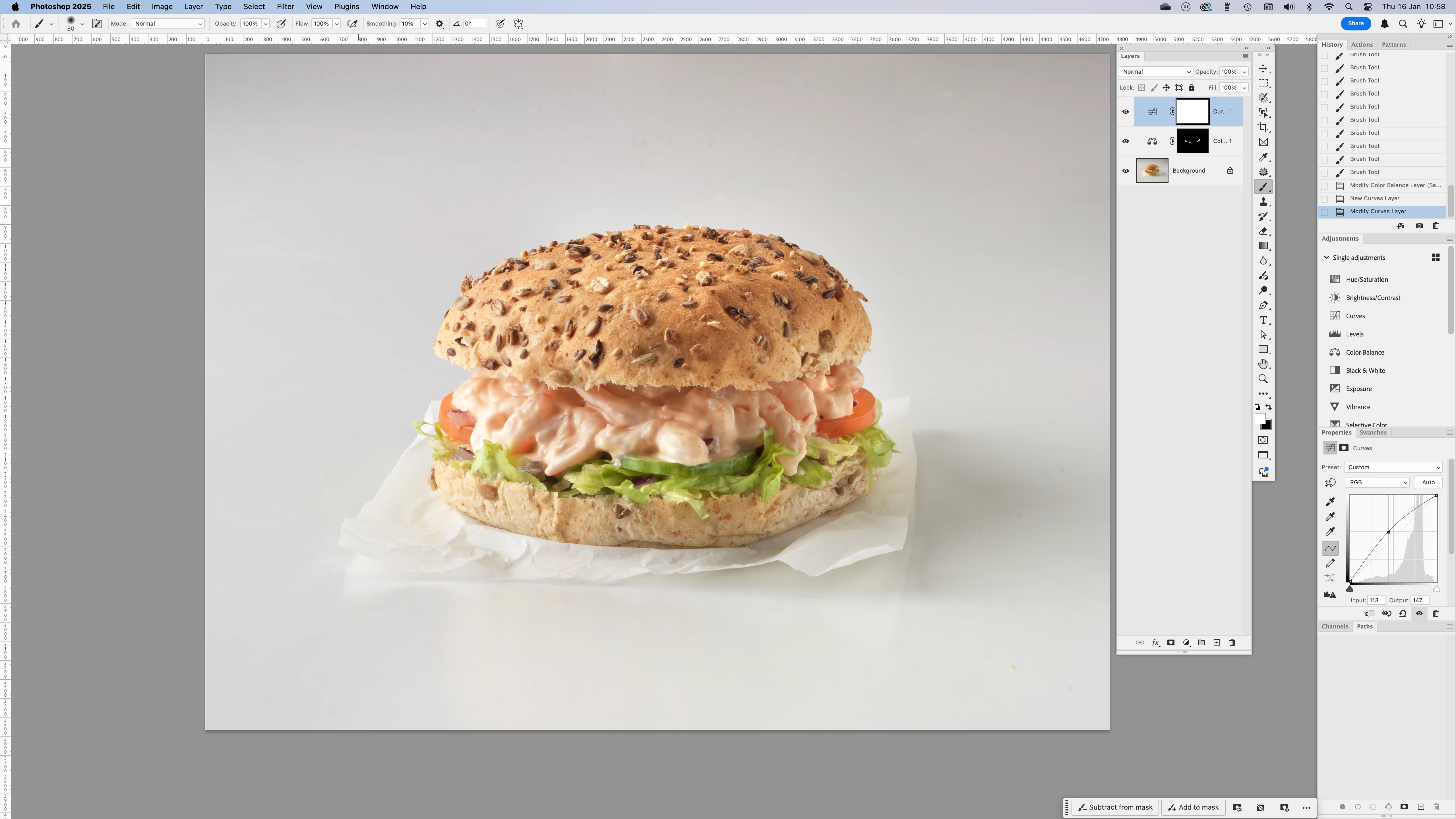Open the Filter menu

tap(285, 7)
